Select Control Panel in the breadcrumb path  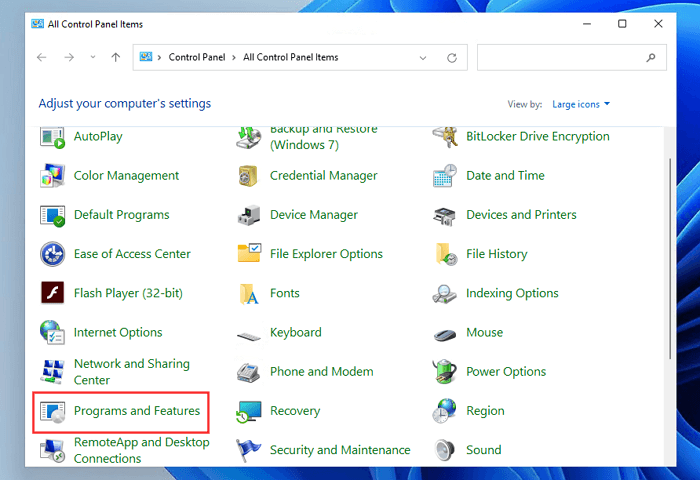[198, 58]
